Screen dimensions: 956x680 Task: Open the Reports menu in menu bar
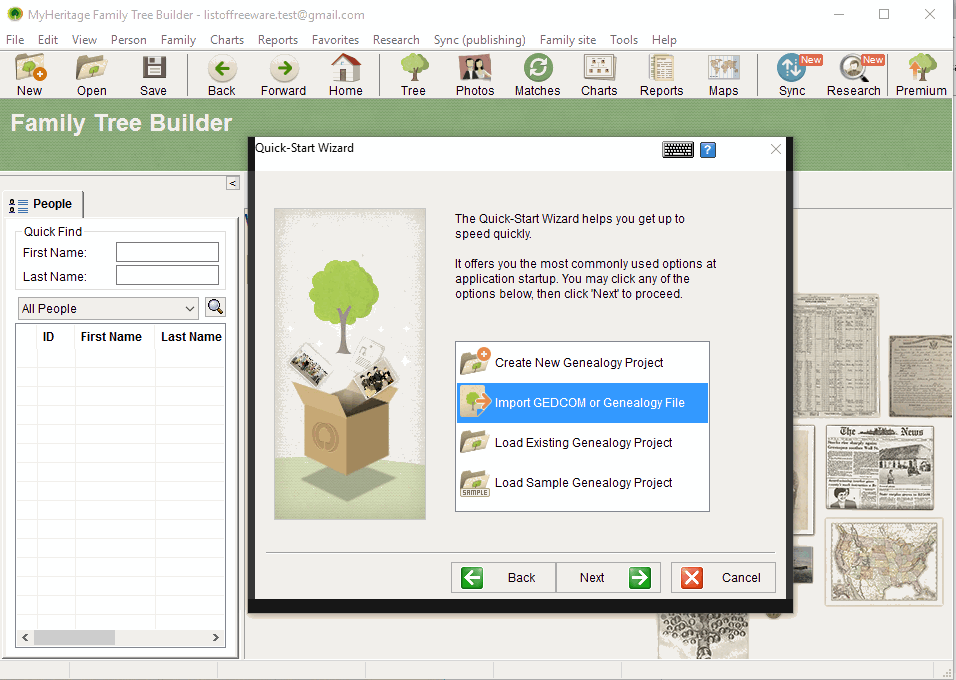(x=277, y=40)
